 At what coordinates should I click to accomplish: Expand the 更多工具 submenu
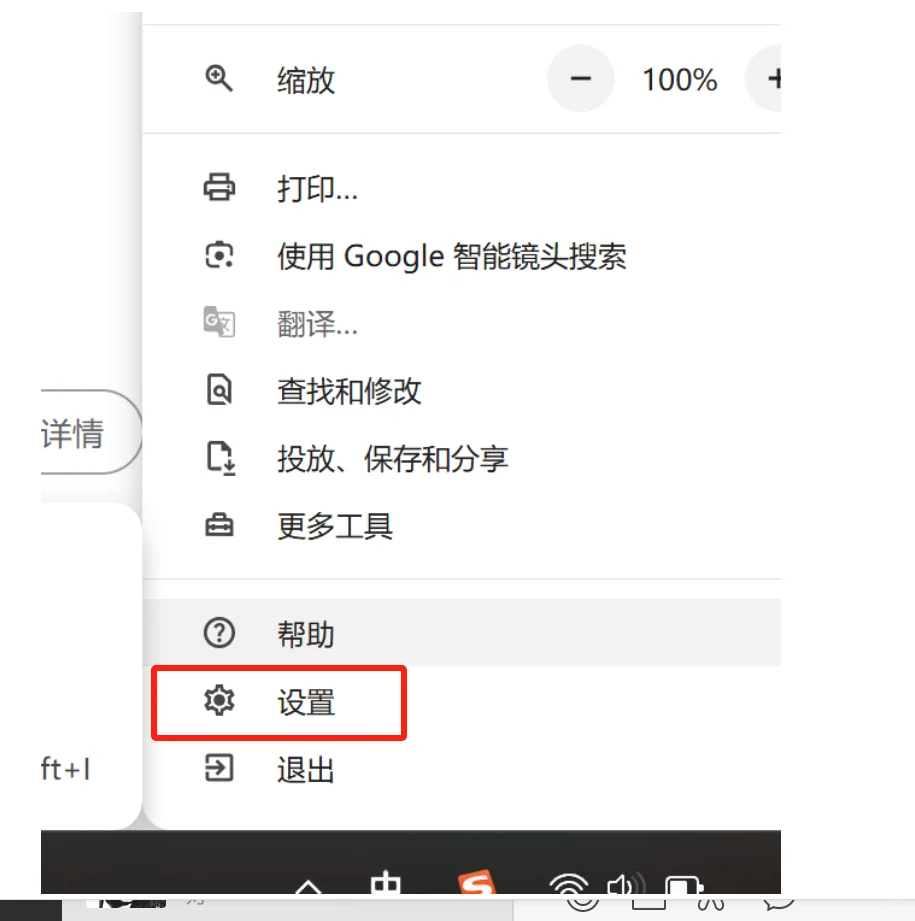[x=334, y=525]
